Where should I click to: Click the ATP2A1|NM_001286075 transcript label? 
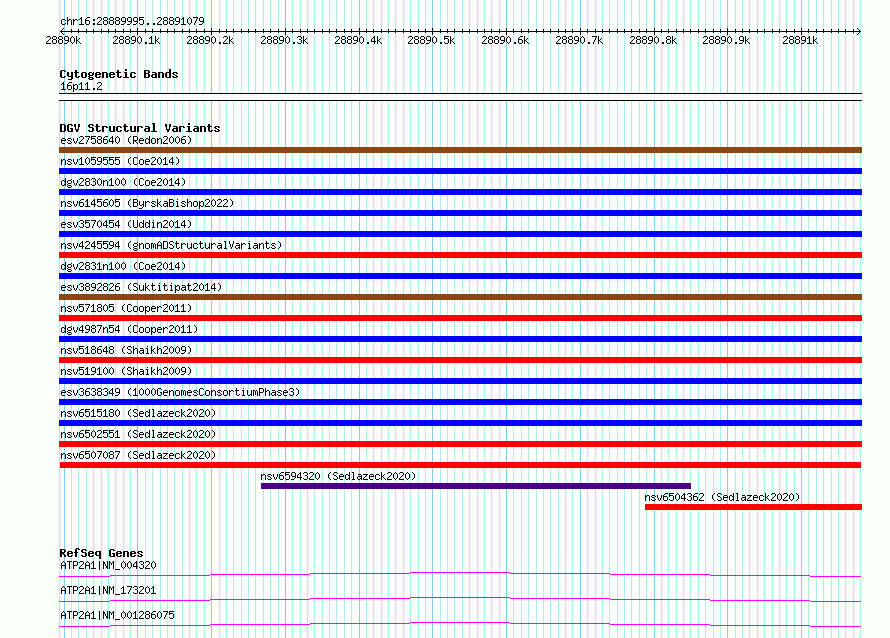[x=117, y=615]
